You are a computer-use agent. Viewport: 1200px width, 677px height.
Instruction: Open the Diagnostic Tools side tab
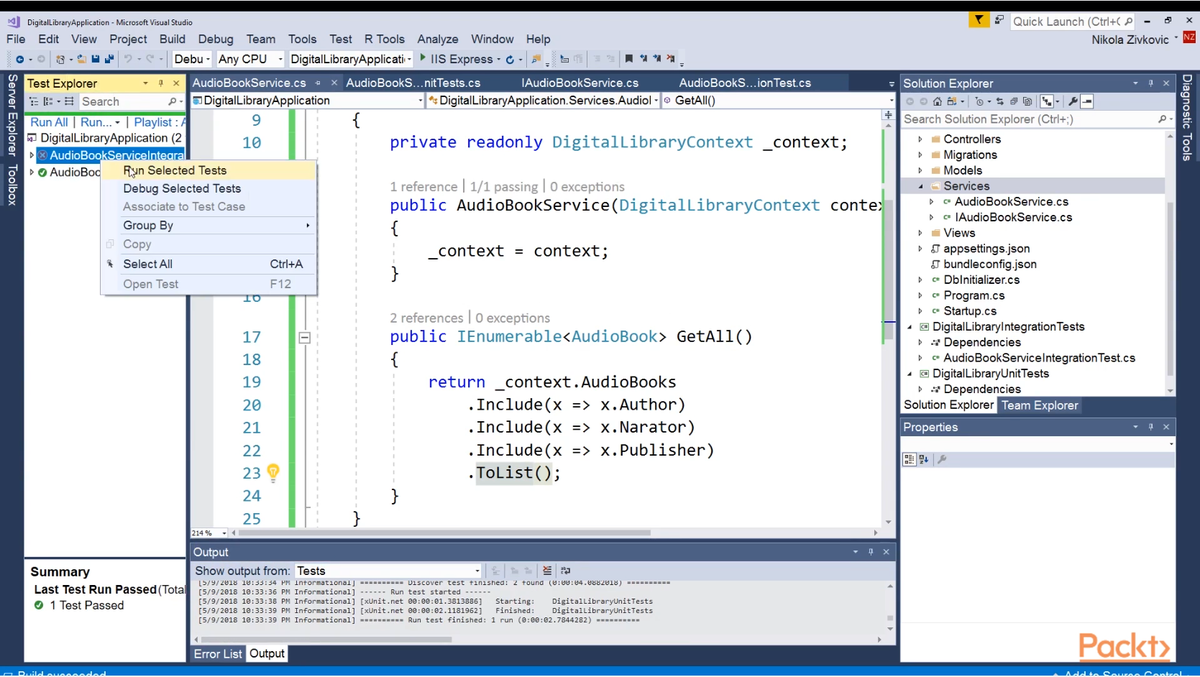pyautogui.click(x=1187, y=117)
